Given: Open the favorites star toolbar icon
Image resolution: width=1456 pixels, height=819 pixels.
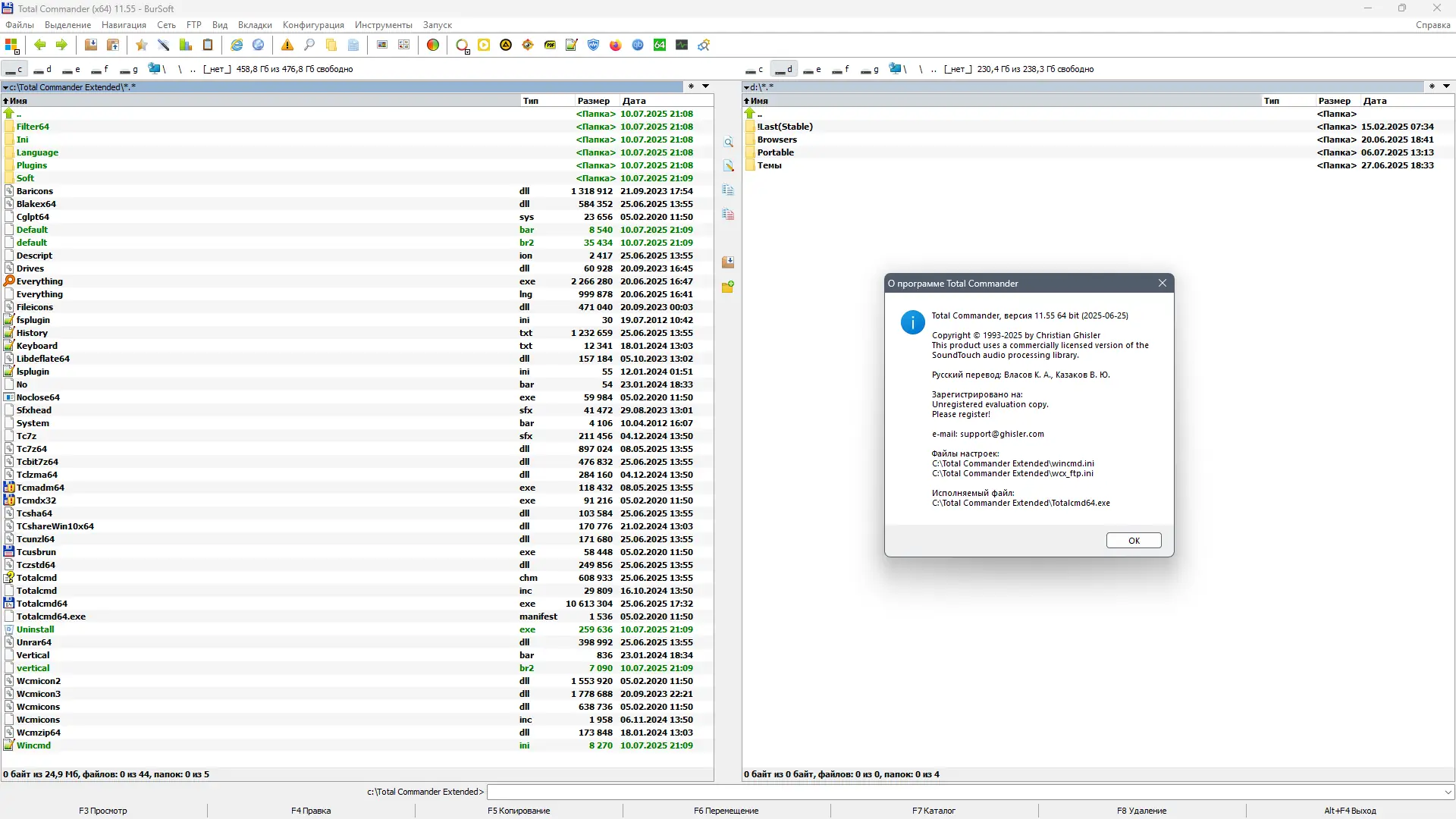Looking at the screenshot, I should (142, 45).
